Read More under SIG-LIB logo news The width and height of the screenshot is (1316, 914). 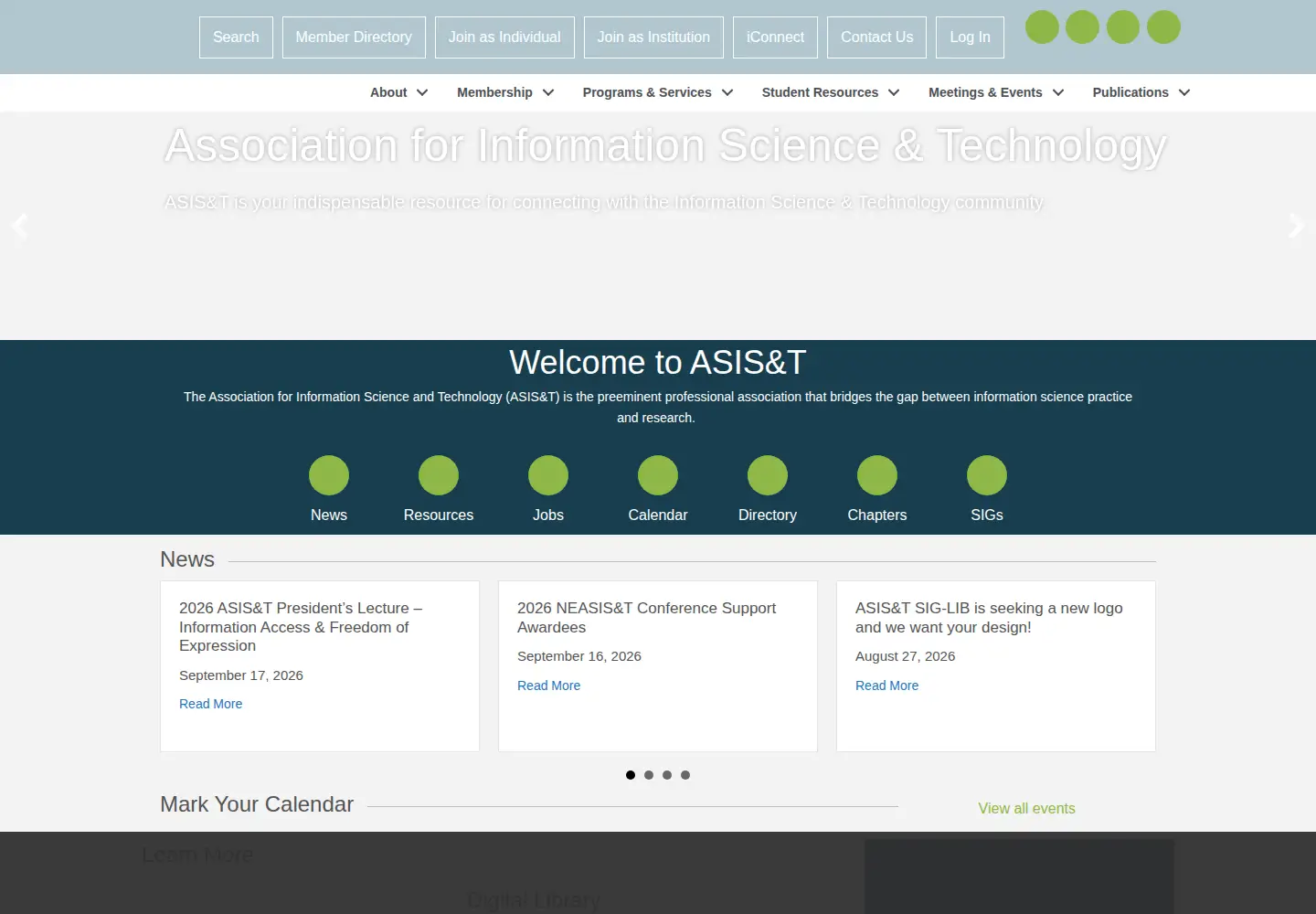[886, 685]
